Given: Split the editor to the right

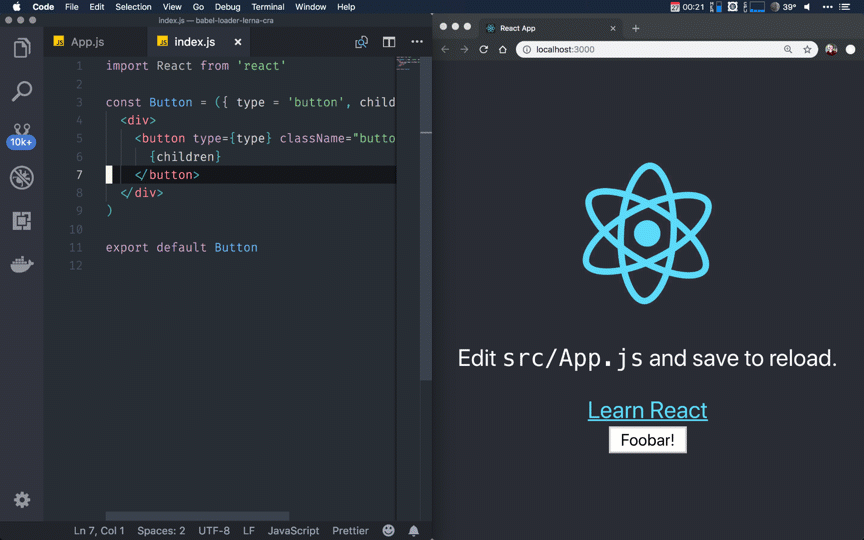Looking at the screenshot, I should point(389,42).
